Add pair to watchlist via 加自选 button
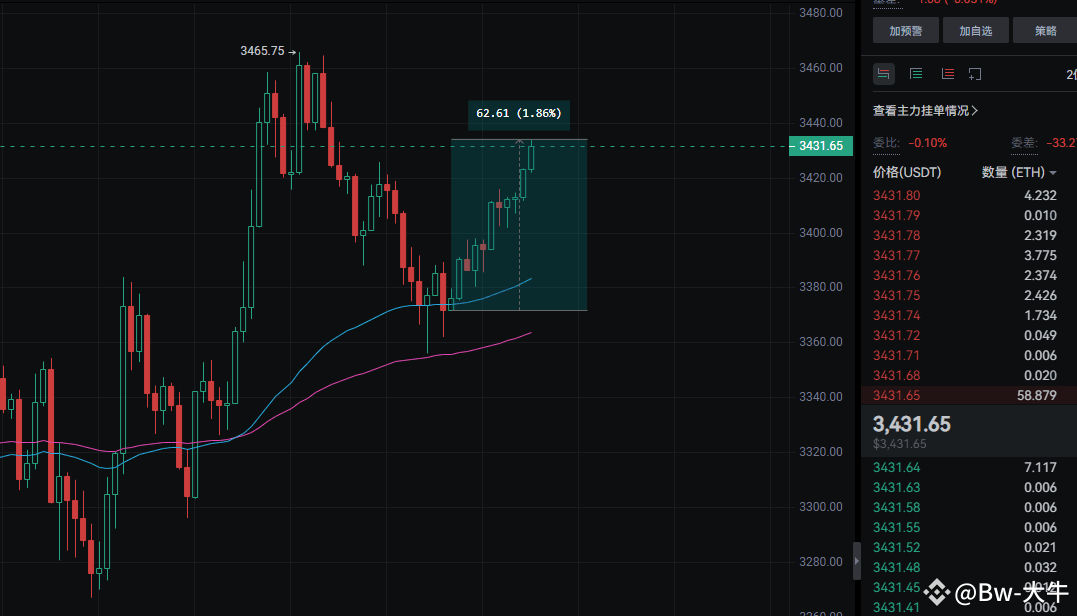 click(x=975, y=30)
